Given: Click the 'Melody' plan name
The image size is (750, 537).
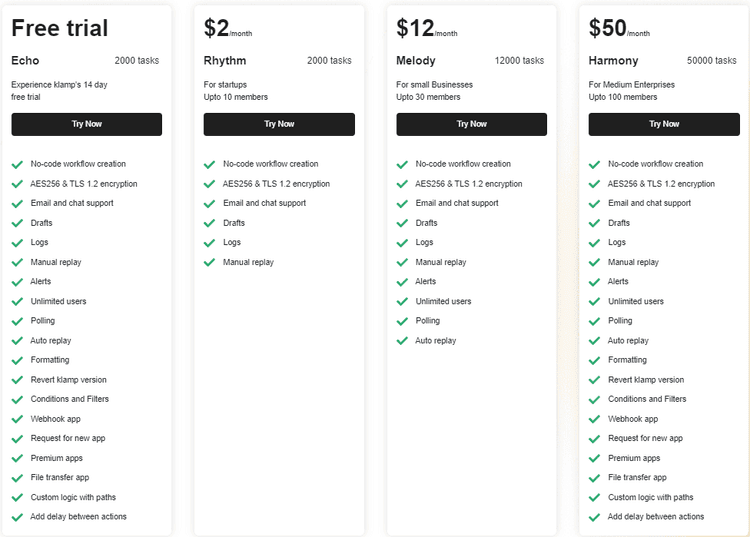Looking at the screenshot, I should (416, 61).
